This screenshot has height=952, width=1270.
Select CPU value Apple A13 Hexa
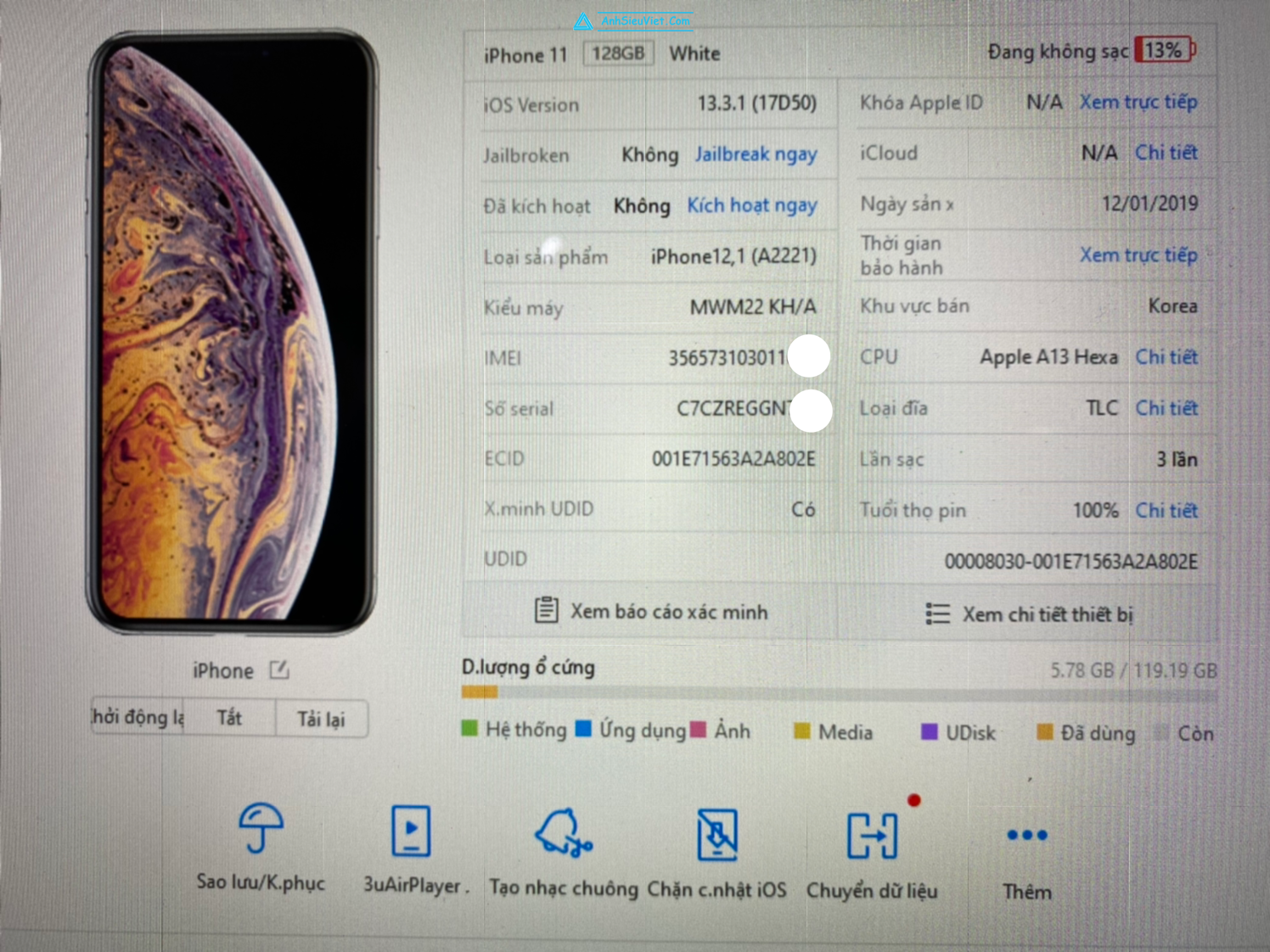(1048, 357)
